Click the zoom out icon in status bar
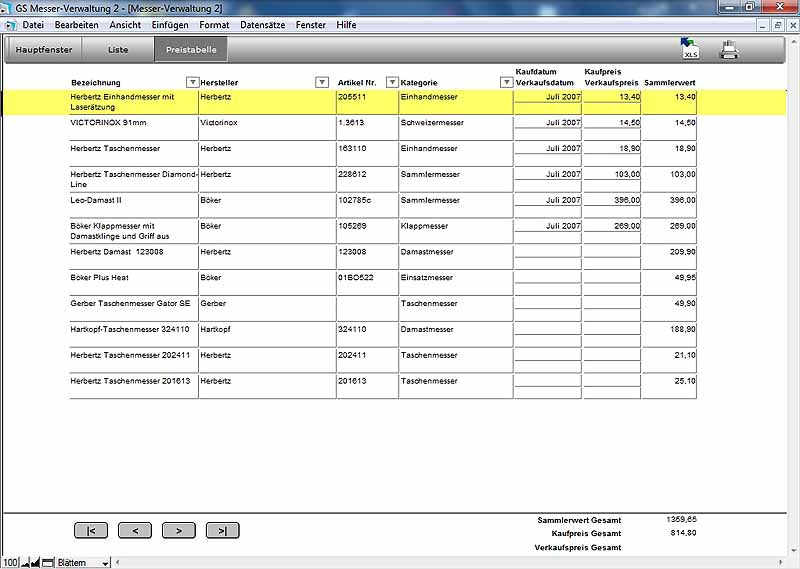800x569 pixels. [x=26, y=563]
